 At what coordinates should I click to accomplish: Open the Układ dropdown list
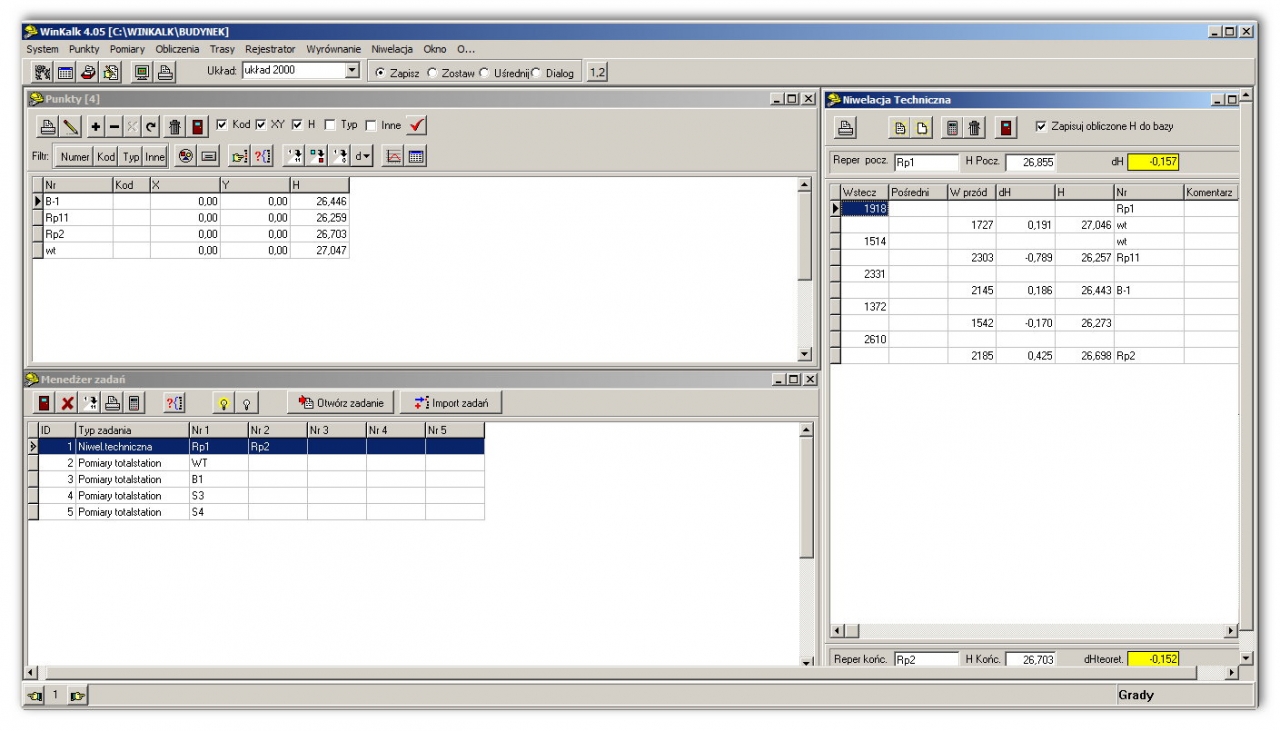pos(352,71)
